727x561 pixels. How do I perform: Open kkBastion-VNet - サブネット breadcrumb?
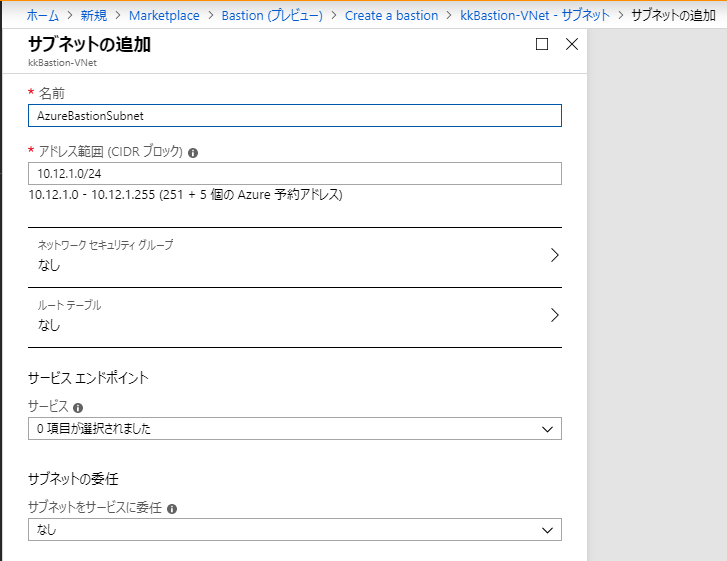click(x=535, y=15)
